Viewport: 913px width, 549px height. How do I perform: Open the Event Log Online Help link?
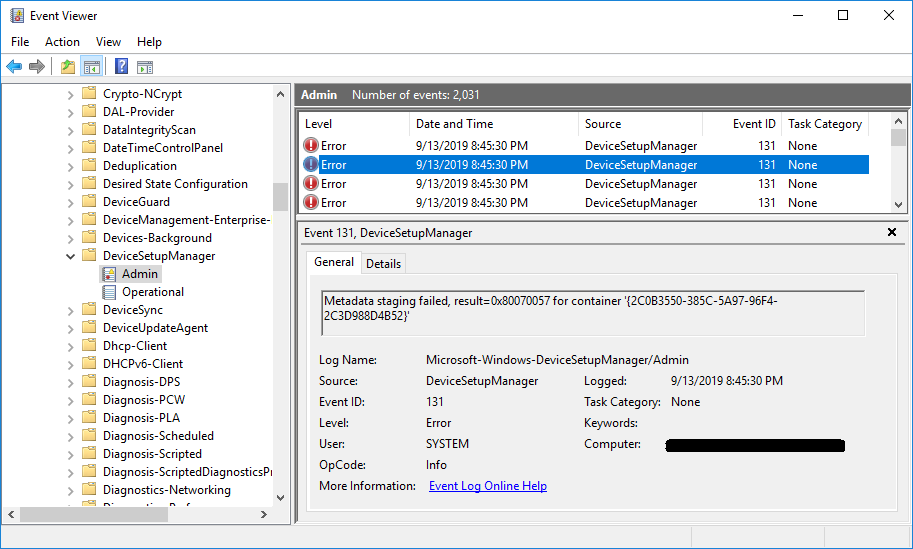[487, 486]
